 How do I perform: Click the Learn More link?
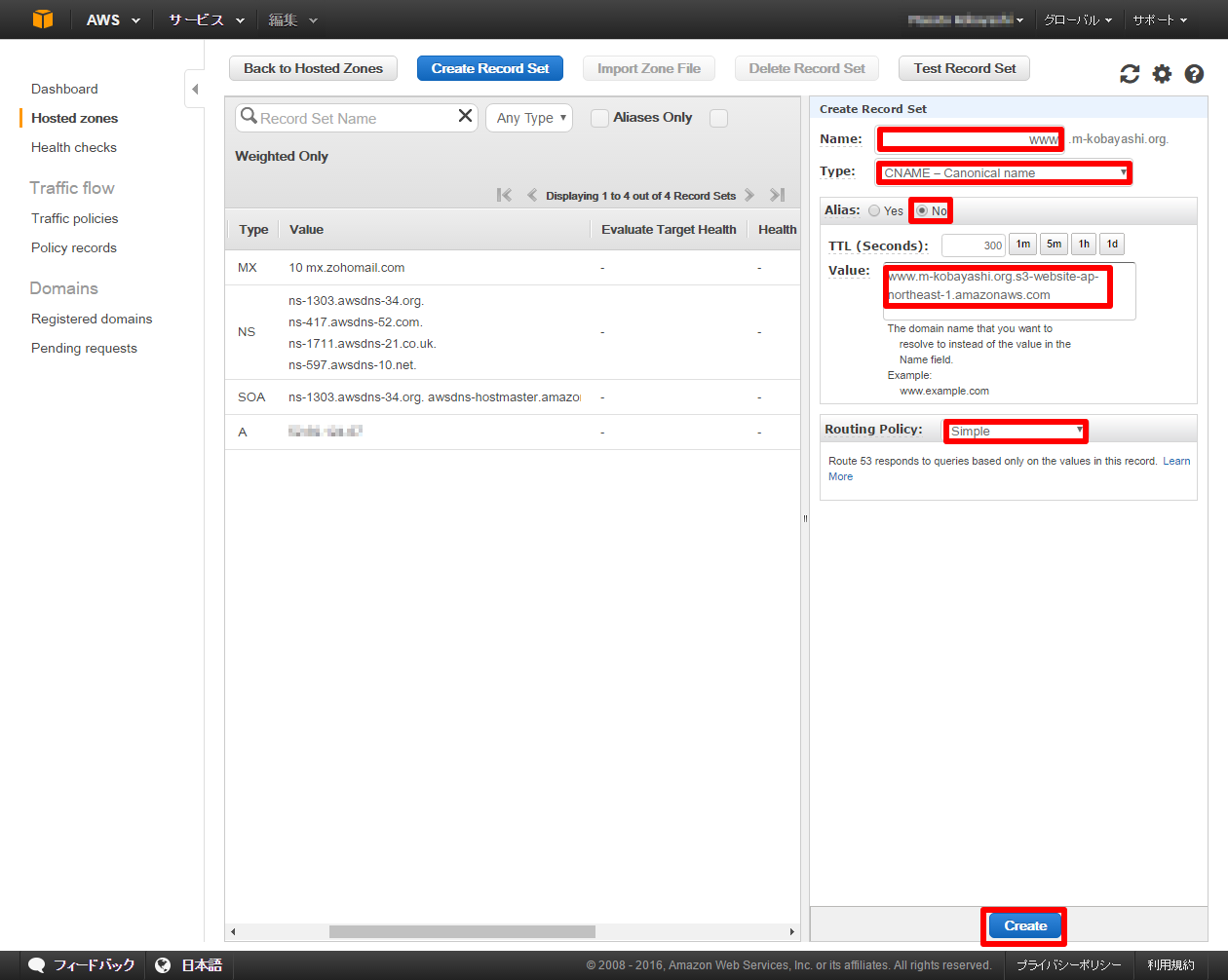[1176, 461]
